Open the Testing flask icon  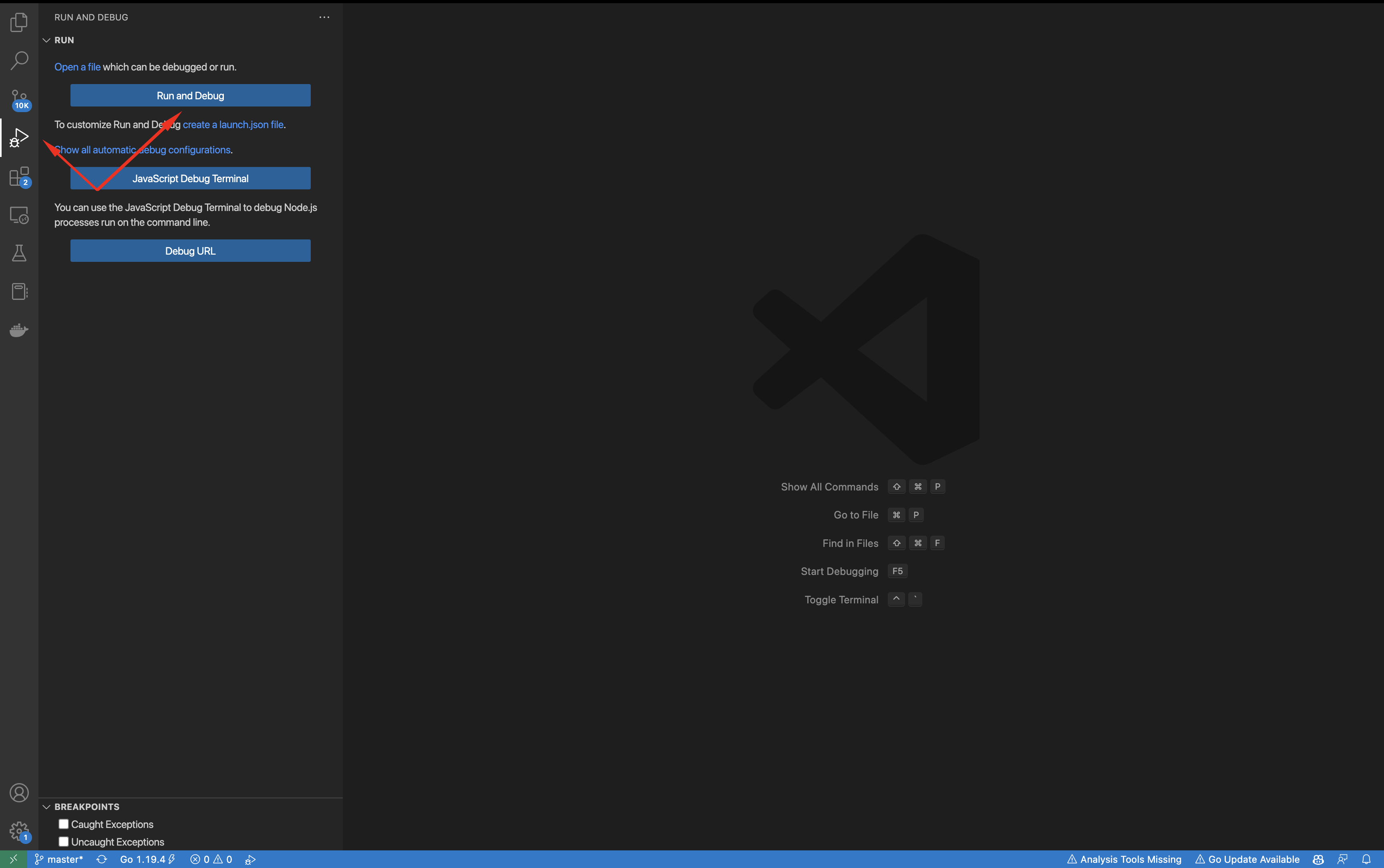click(19, 253)
